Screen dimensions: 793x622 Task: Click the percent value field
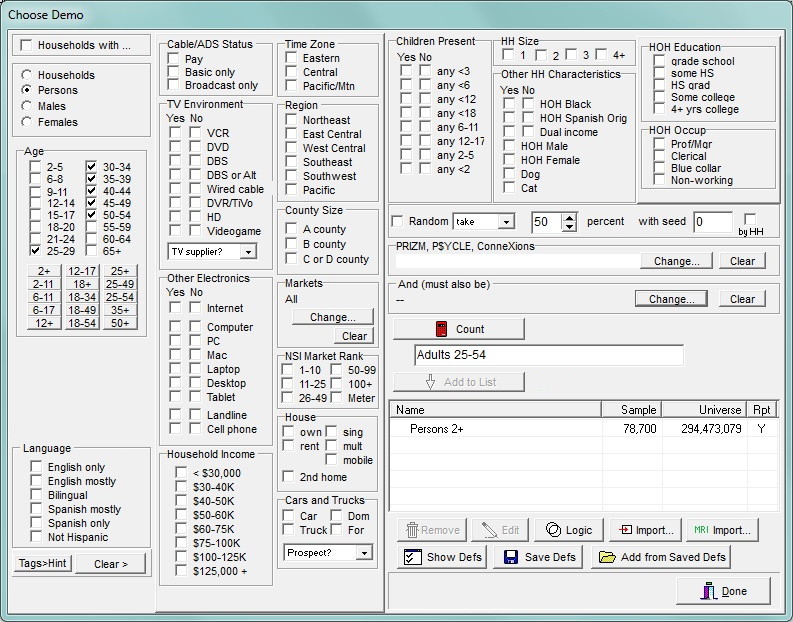point(547,221)
